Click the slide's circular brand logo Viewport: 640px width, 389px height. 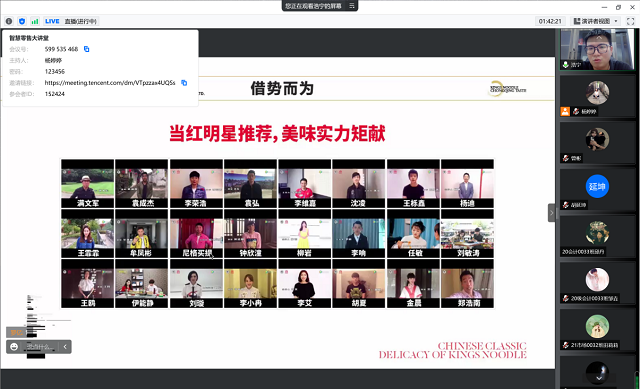(507, 89)
